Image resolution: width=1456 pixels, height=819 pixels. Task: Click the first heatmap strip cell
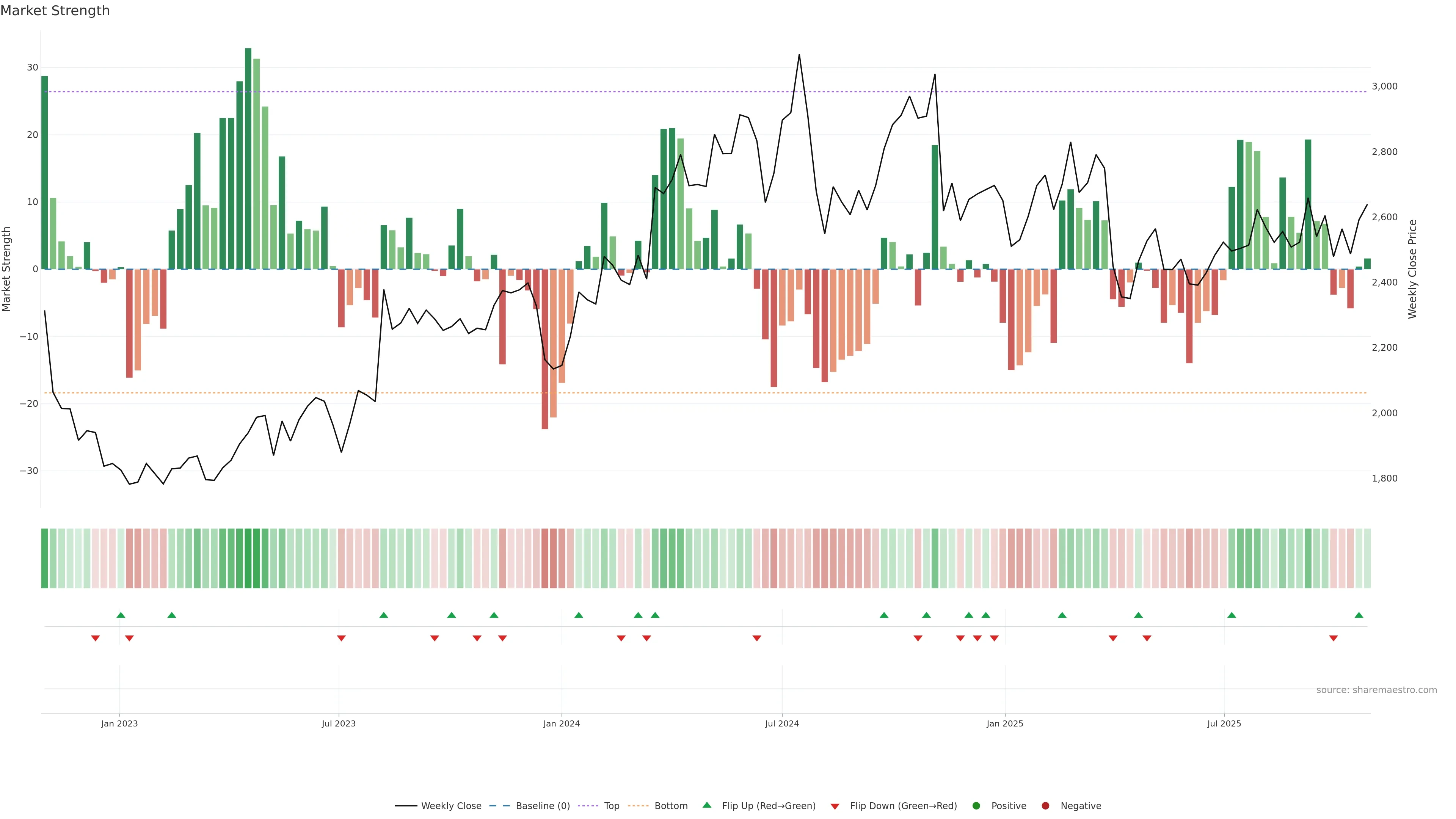point(45,558)
